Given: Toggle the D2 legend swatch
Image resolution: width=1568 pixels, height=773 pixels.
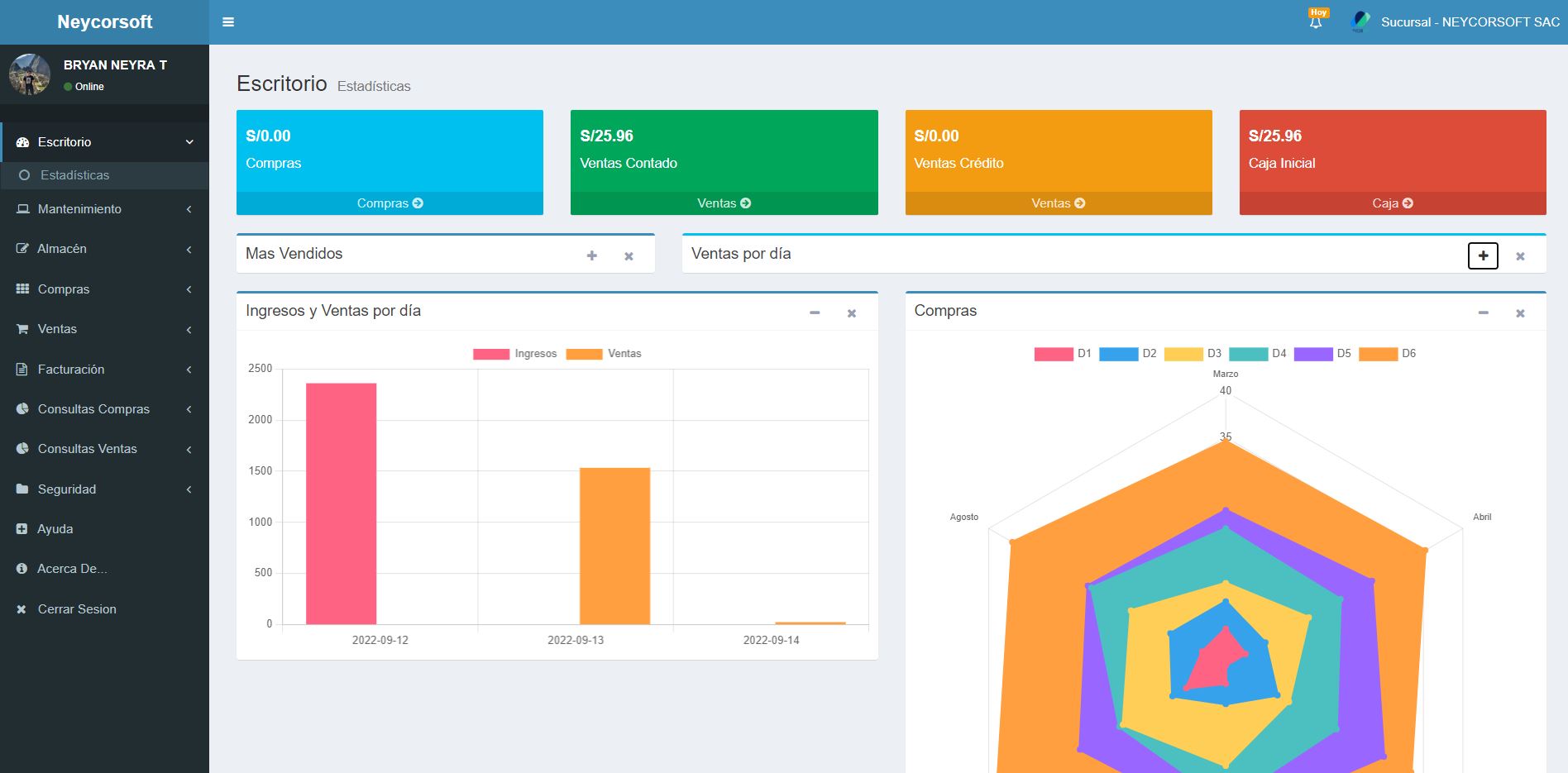Looking at the screenshot, I should [x=1118, y=354].
